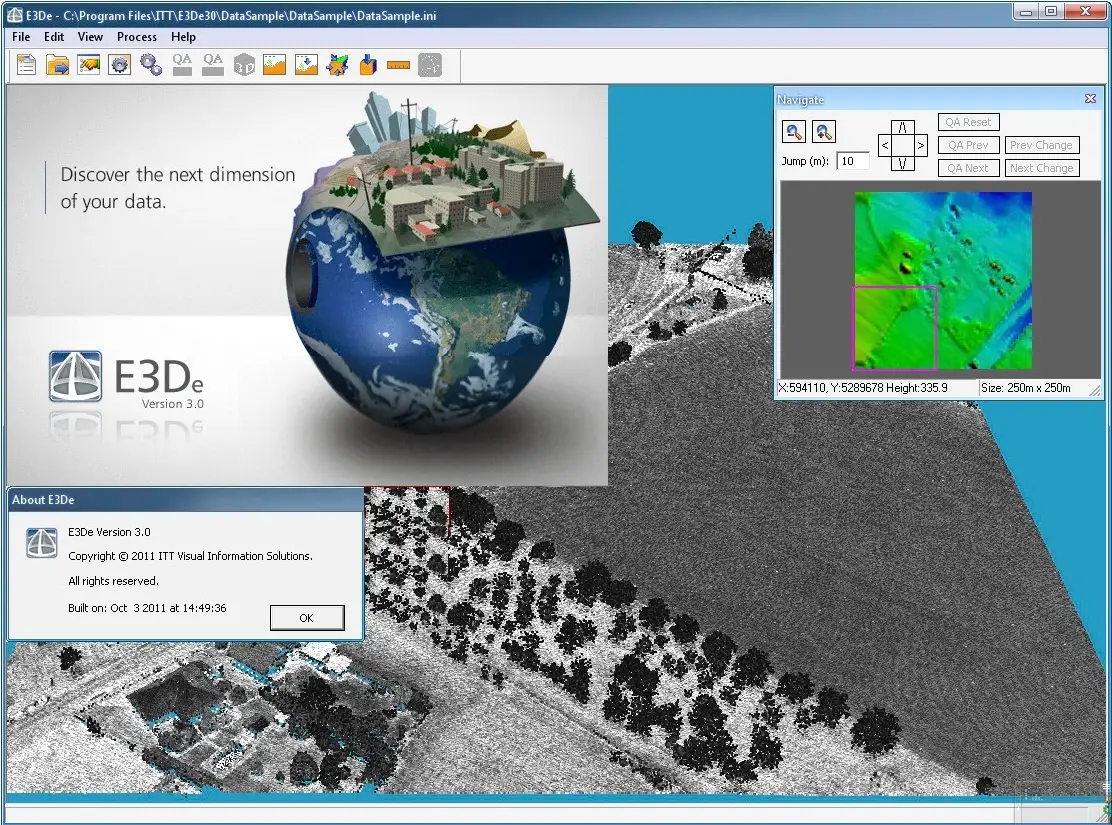Click the QA Prev button
The height and width of the screenshot is (825, 1112).
[968, 145]
